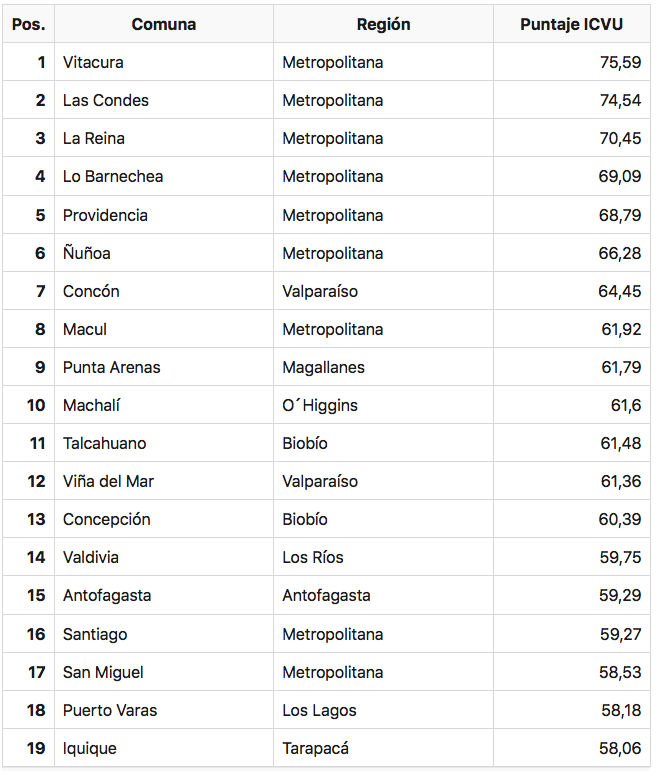Select the O´Higgins region cell
The height and width of the screenshot is (771, 657).
coord(383,405)
